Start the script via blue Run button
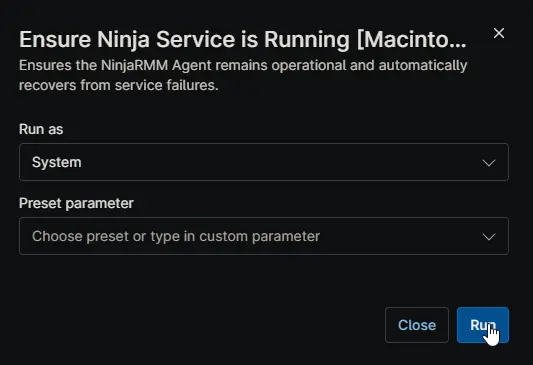Viewport: 533px width, 365px height. pos(483,325)
